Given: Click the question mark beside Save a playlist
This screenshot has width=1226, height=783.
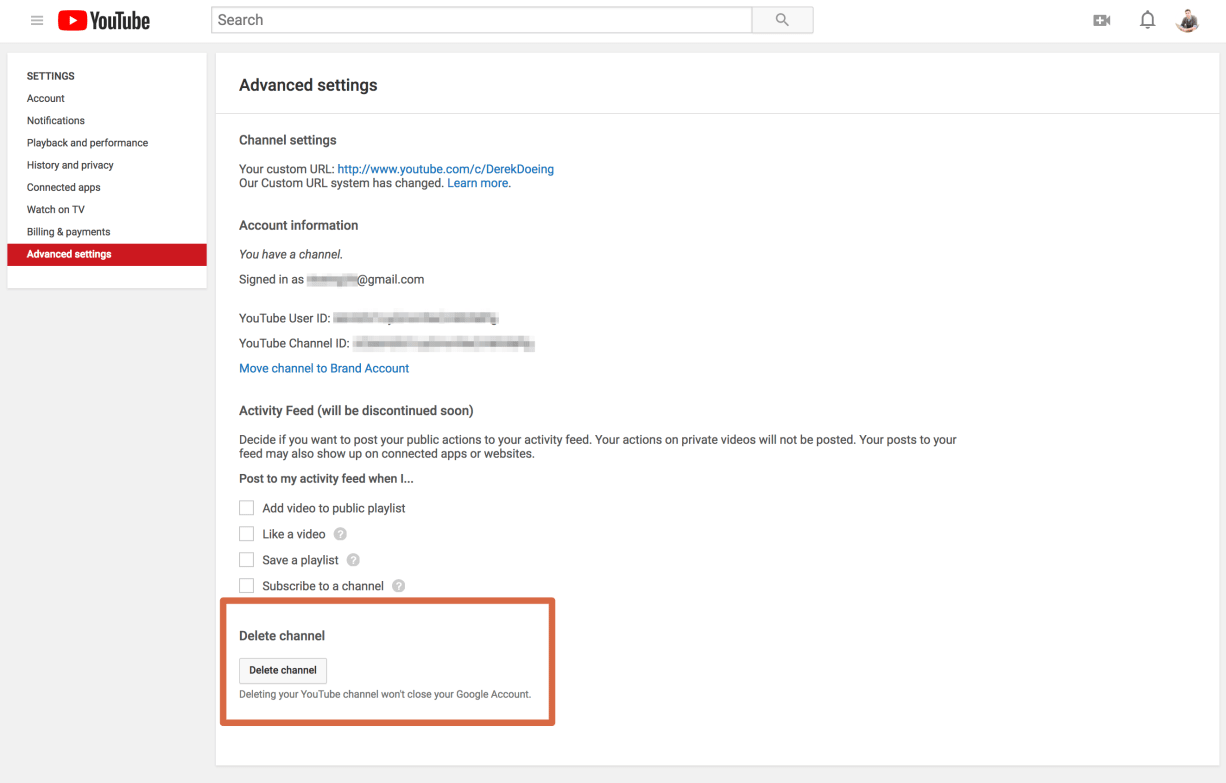Looking at the screenshot, I should 352,559.
